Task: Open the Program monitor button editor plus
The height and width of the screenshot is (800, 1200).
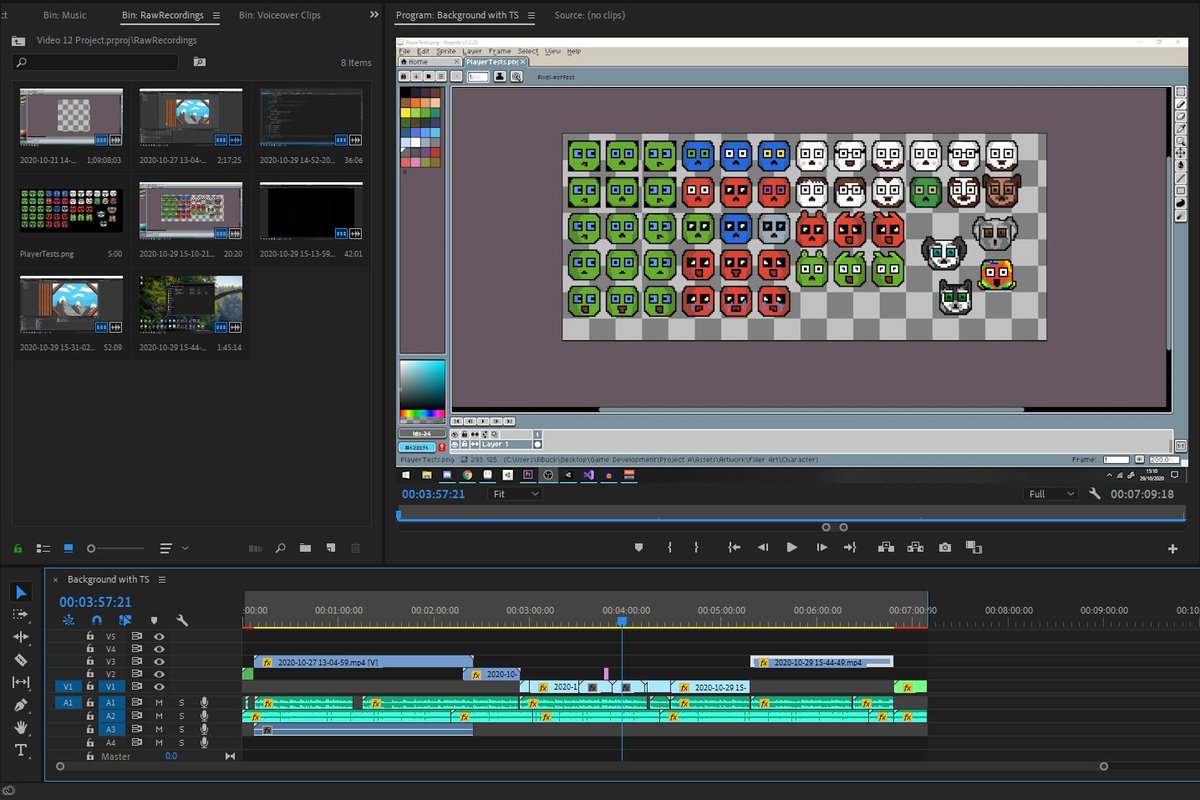Action: 1173,548
